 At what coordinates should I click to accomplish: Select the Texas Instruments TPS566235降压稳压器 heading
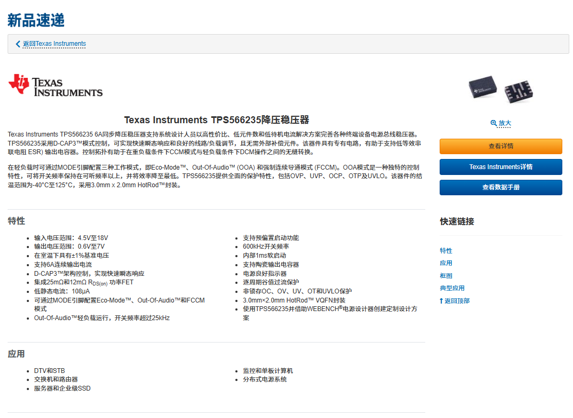pyautogui.click(x=216, y=120)
